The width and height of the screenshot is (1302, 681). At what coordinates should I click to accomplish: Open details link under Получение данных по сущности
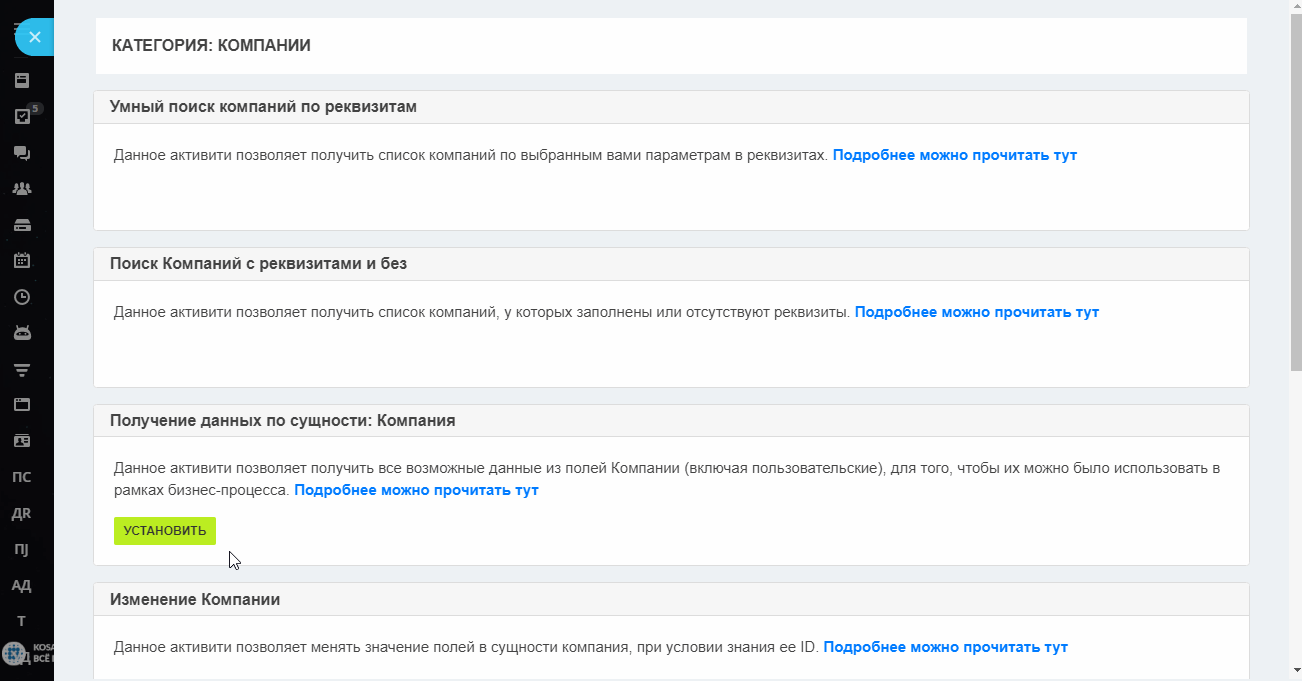point(416,490)
